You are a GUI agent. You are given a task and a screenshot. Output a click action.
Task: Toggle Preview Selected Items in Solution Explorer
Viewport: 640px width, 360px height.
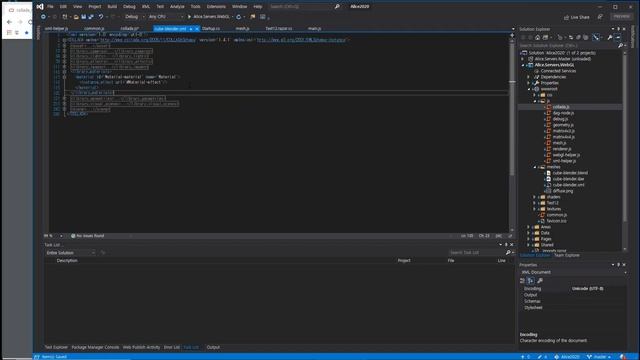pyautogui.click(x=618, y=38)
